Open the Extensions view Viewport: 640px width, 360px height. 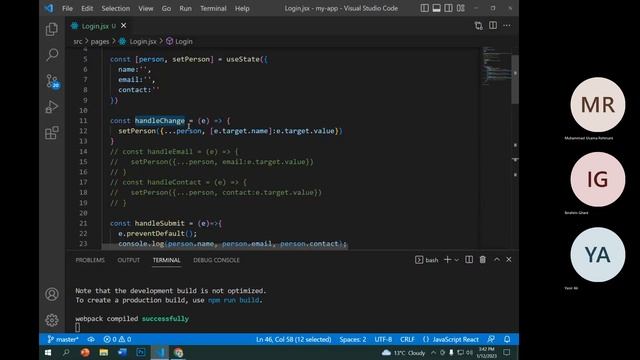(x=52, y=133)
